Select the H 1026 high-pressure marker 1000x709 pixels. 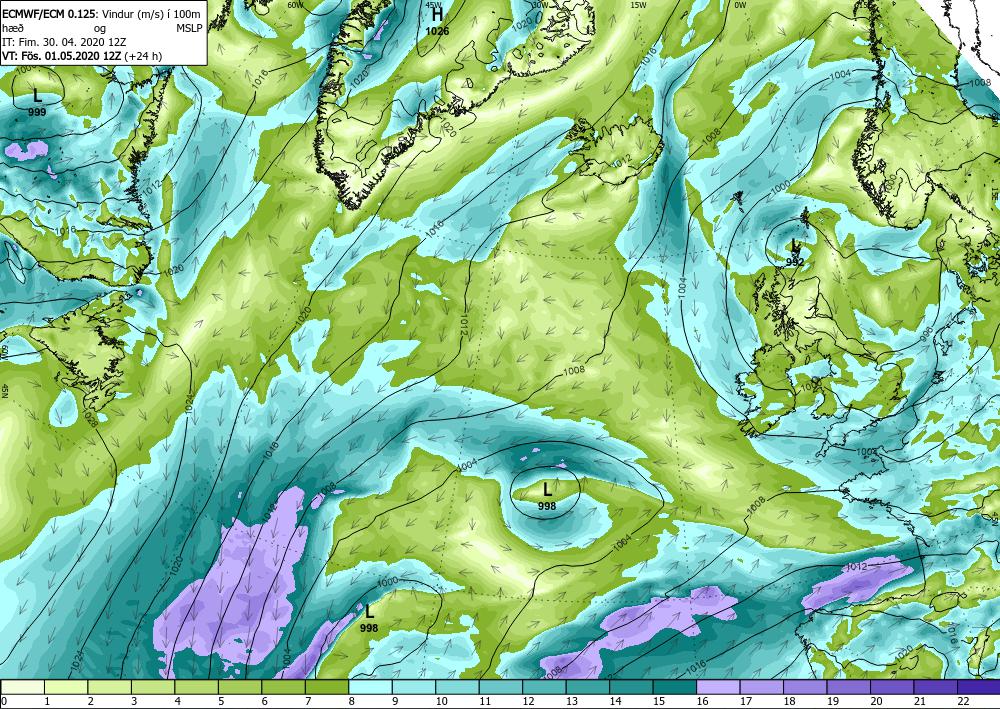click(437, 21)
